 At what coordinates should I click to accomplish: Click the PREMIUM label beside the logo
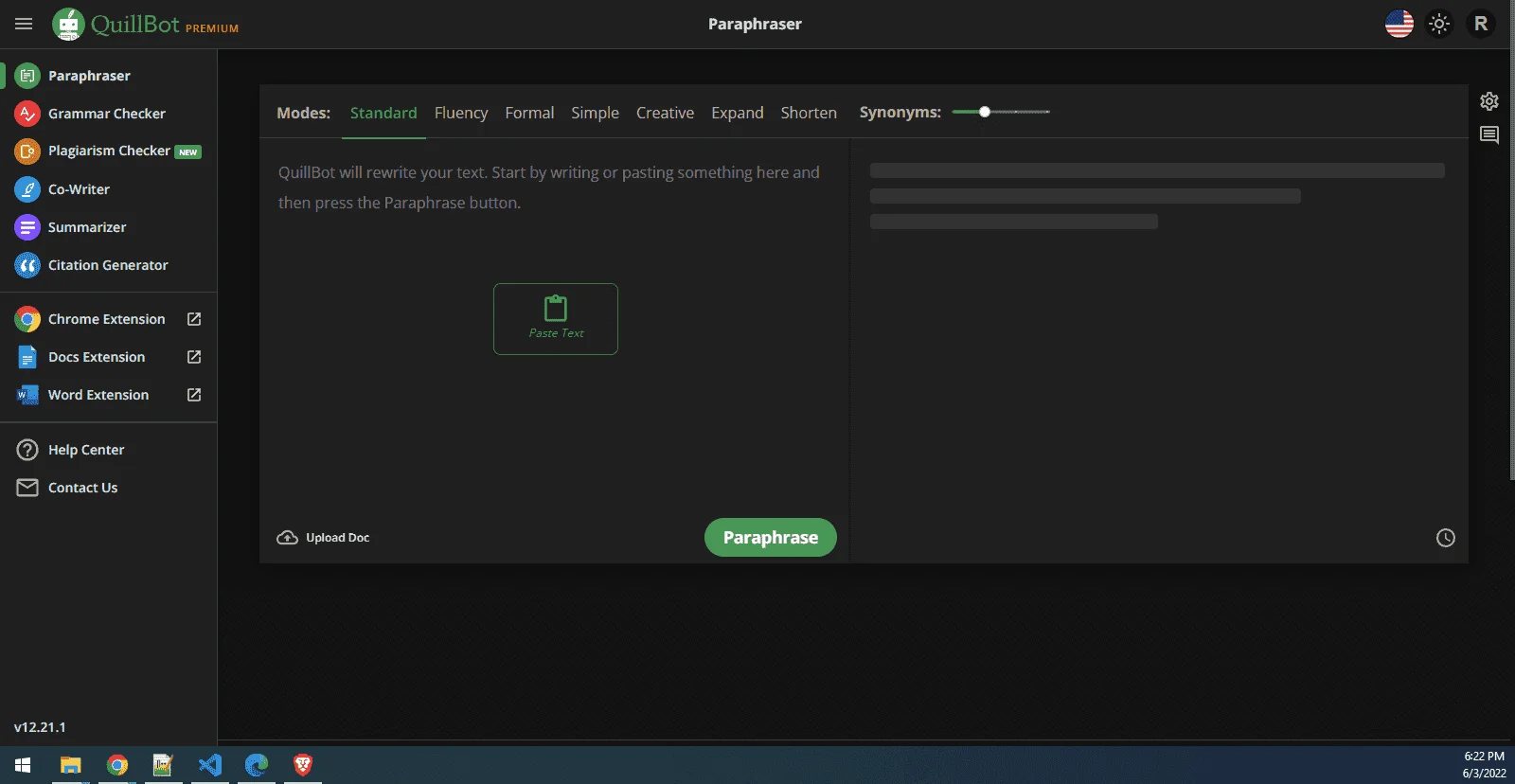[212, 28]
